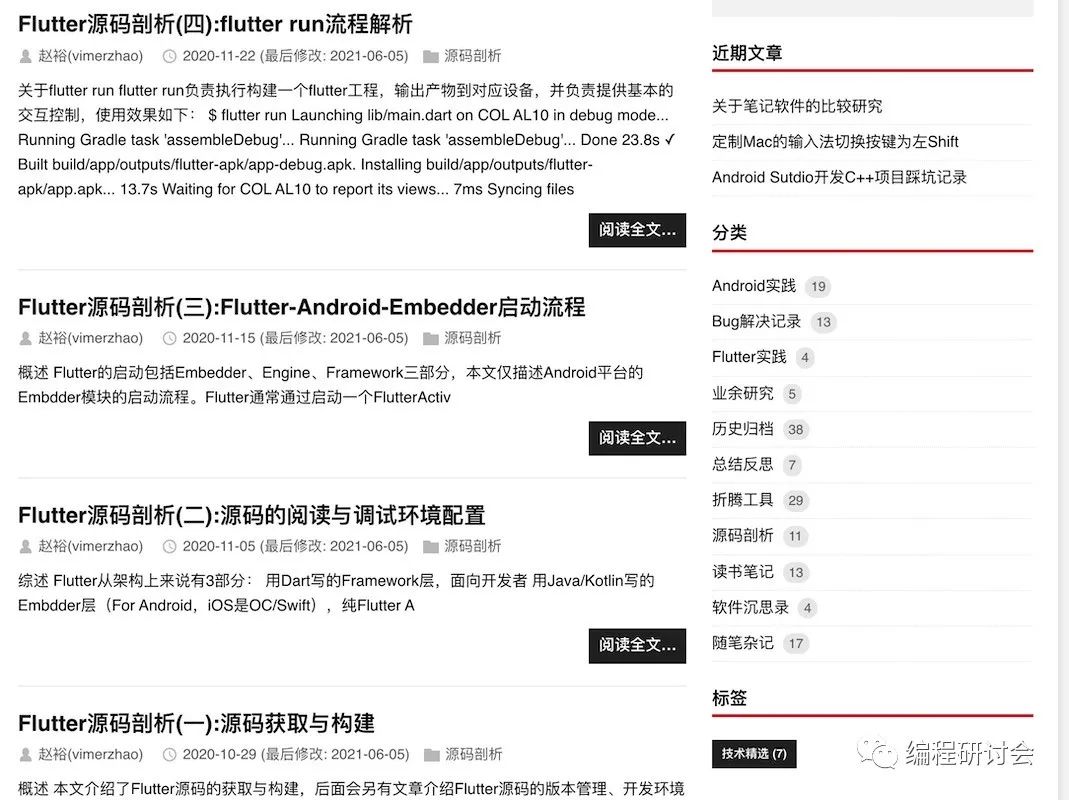Open author 赵裕(vimerzhao) on 2020-11-15 post
1069x800 pixels.
pyautogui.click(x=91, y=338)
